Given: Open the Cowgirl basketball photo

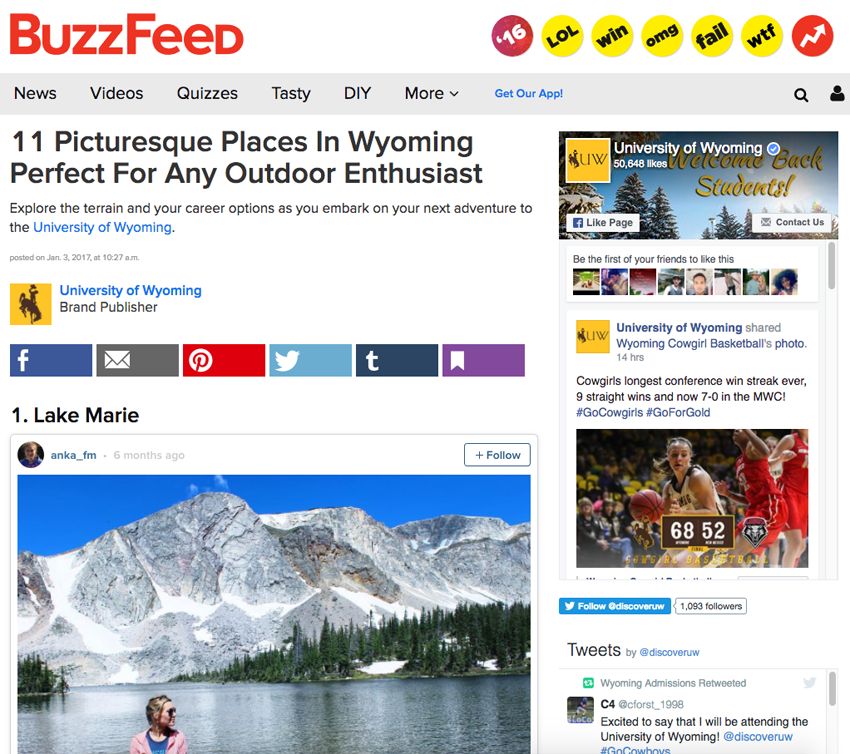Looking at the screenshot, I should click(x=692, y=498).
